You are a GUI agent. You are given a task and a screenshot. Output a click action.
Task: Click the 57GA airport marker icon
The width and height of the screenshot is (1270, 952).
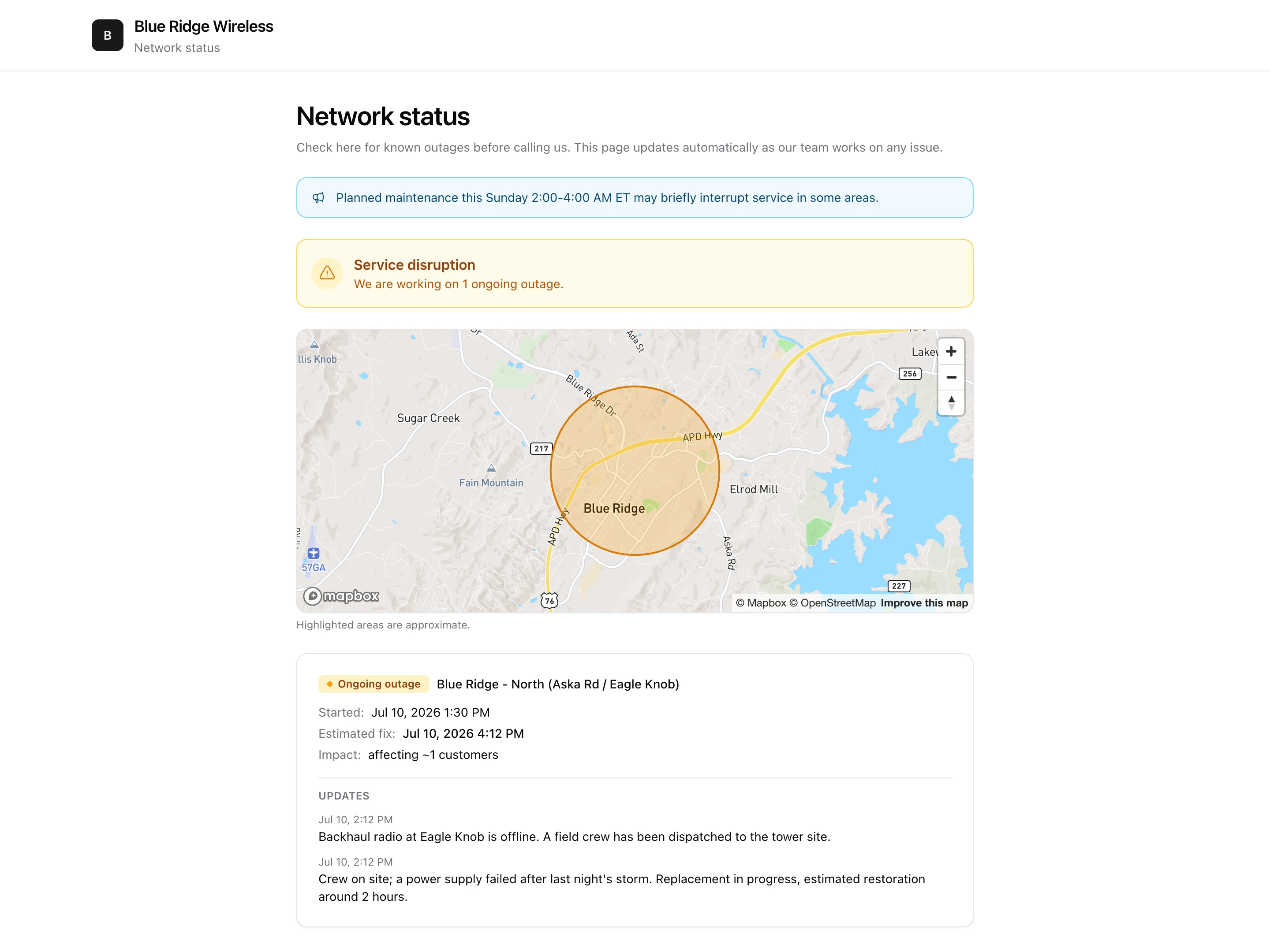point(314,553)
